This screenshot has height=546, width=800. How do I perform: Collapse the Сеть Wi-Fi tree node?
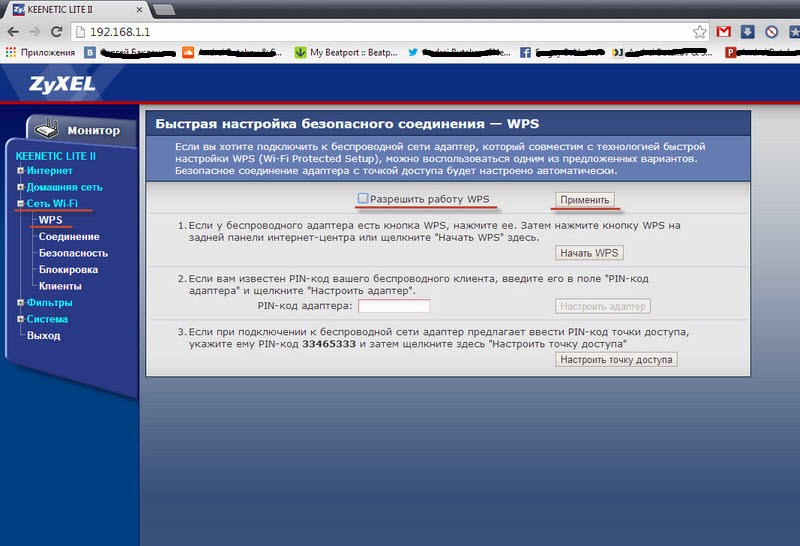click(x=20, y=203)
